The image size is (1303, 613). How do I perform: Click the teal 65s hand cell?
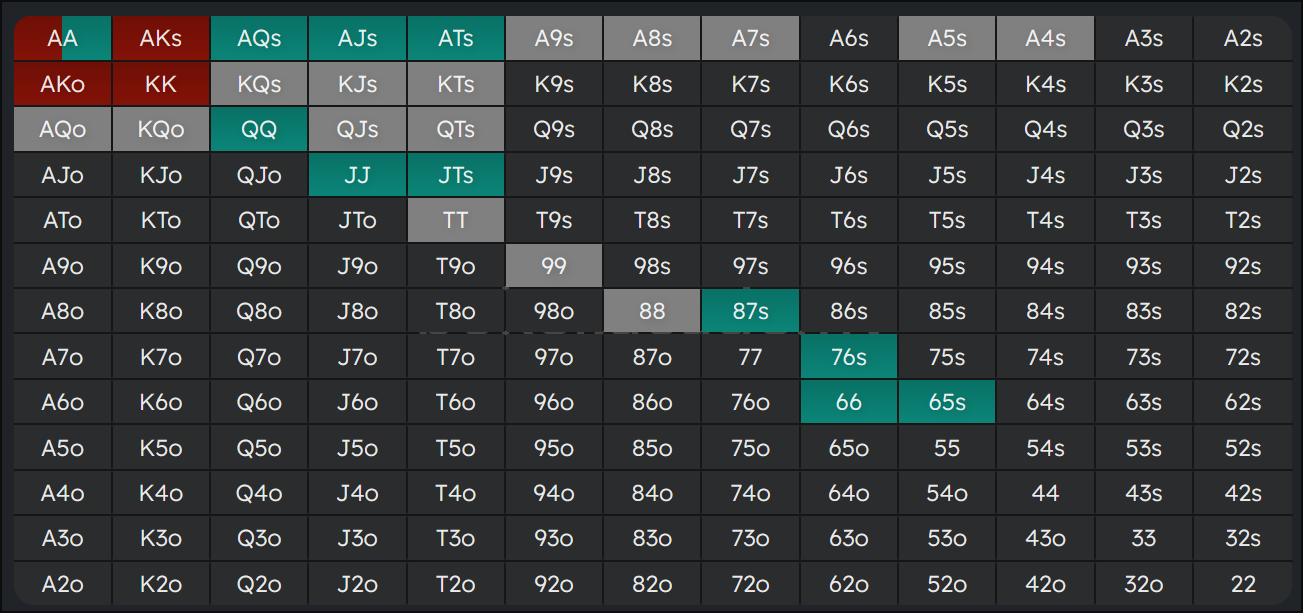(x=947, y=403)
